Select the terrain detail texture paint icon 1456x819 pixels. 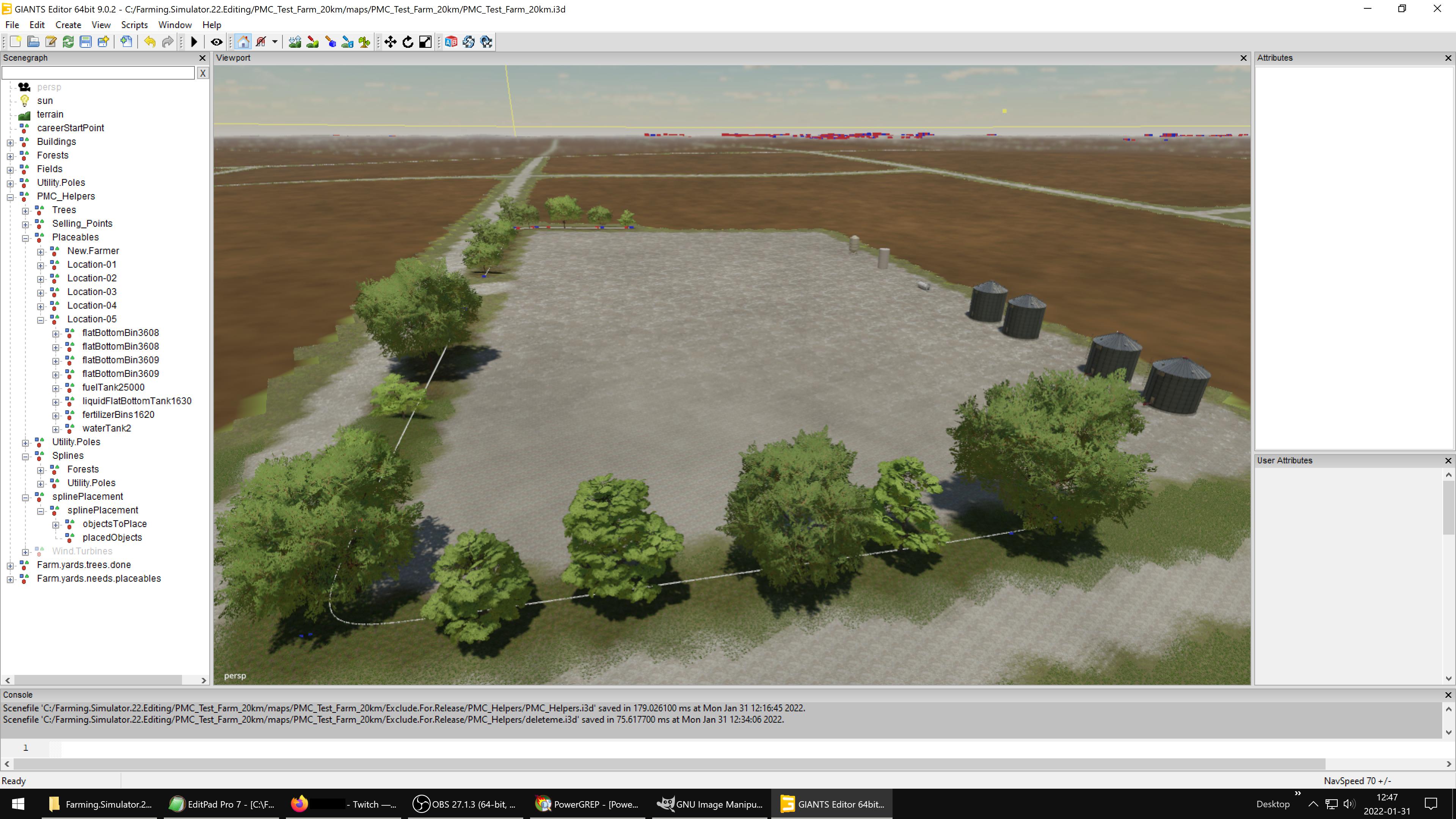312,42
